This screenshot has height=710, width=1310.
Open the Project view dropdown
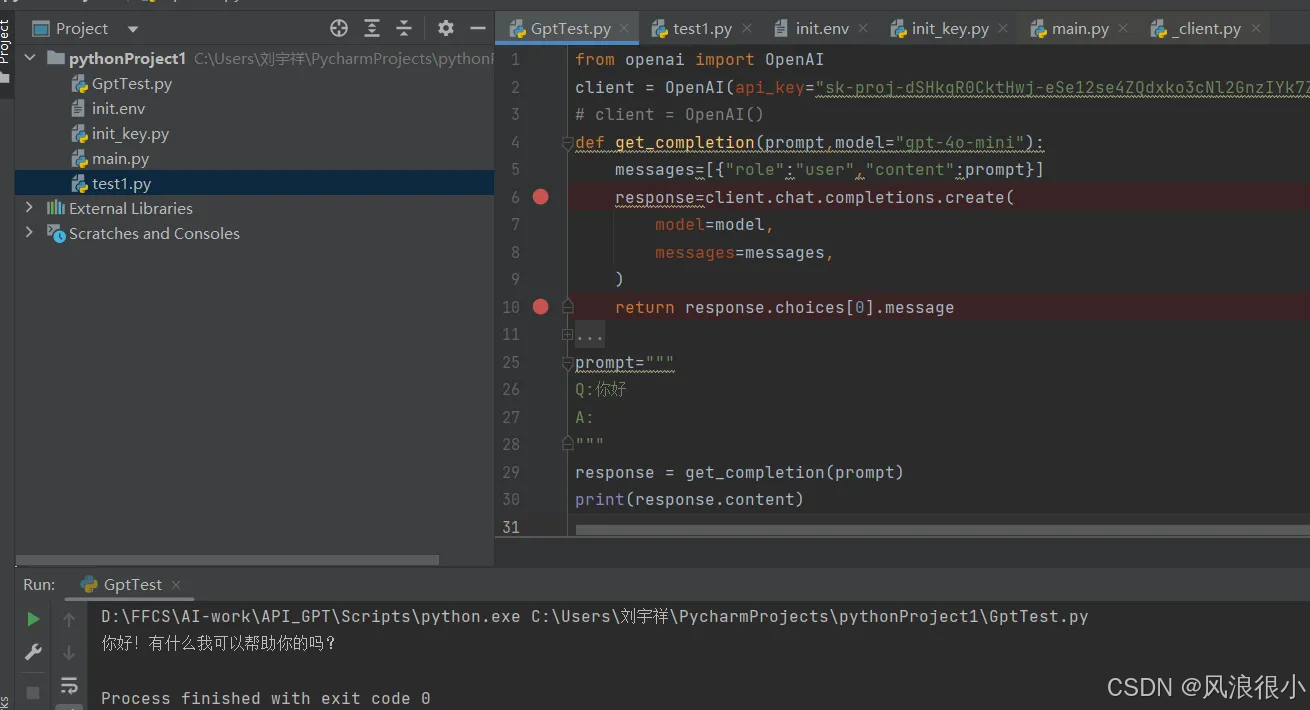point(133,29)
